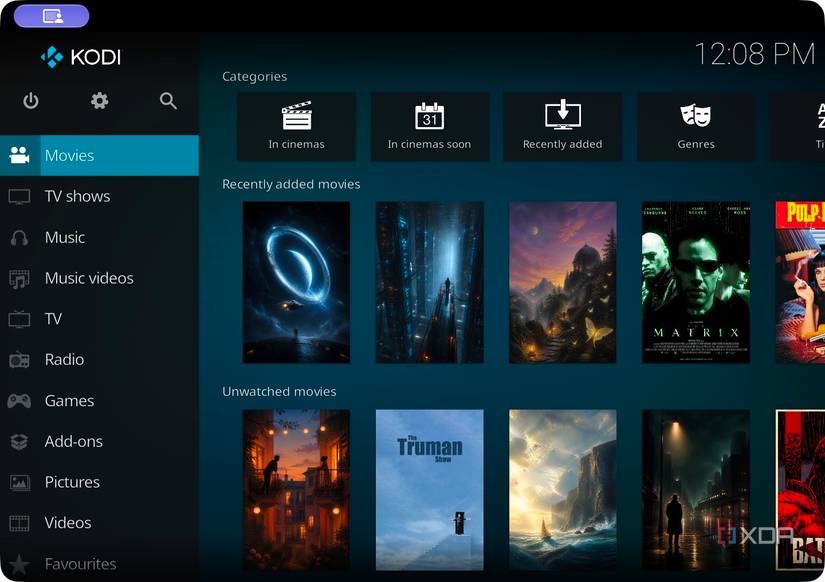This screenshot has height=582, width=825.
Task: Click the movie camera icon beside Movies
Action: [x=19, y=155]
